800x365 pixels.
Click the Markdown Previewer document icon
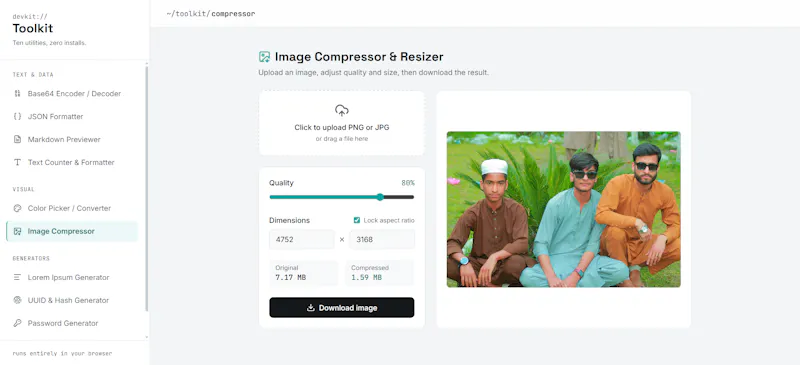click(x=17, y=139)
